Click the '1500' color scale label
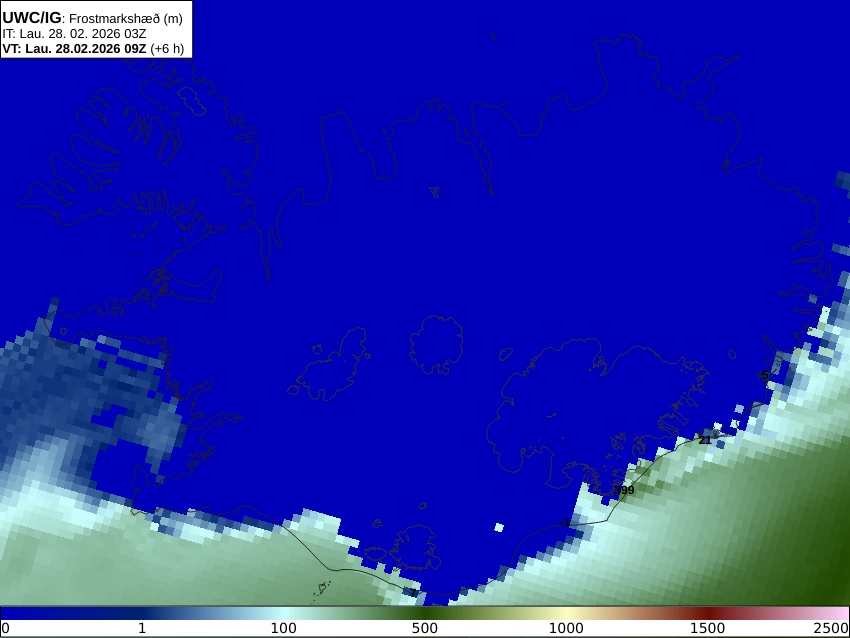The width and height of the screenshot is (850, 638). (x=707, y=629)
